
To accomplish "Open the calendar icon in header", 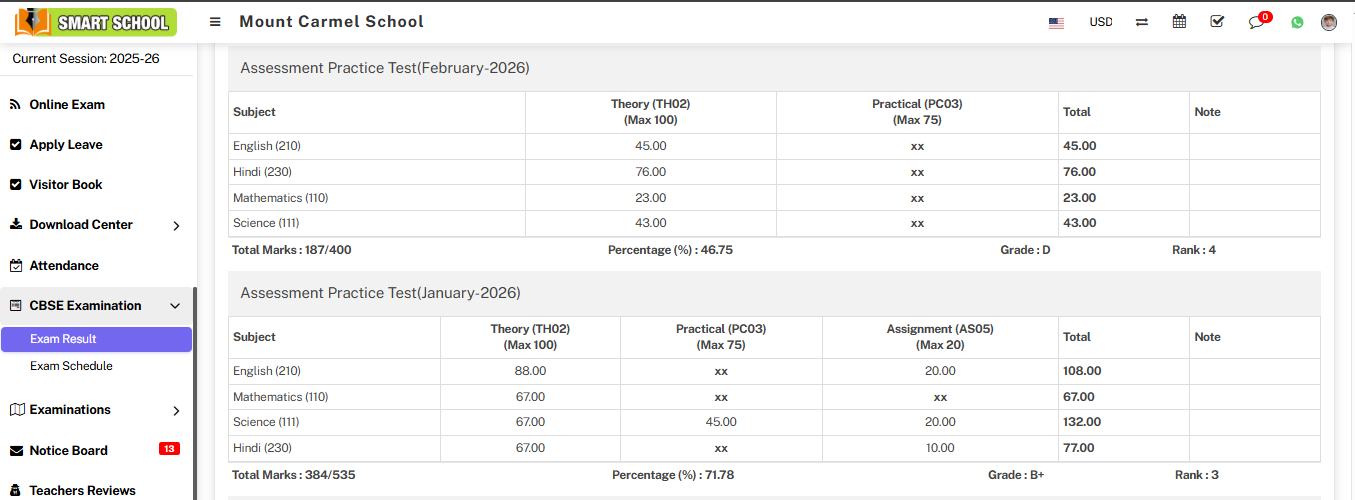I will 1180,22.
